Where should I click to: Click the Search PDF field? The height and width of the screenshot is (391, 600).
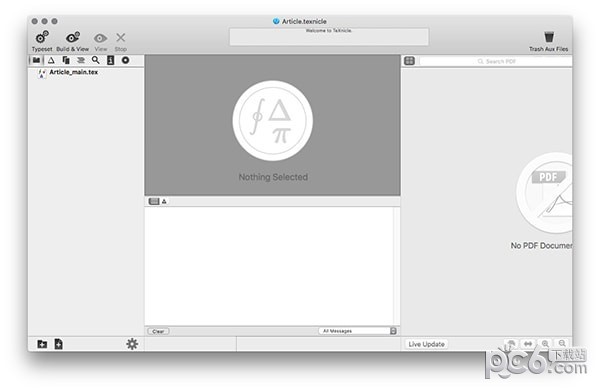point(496,61)
